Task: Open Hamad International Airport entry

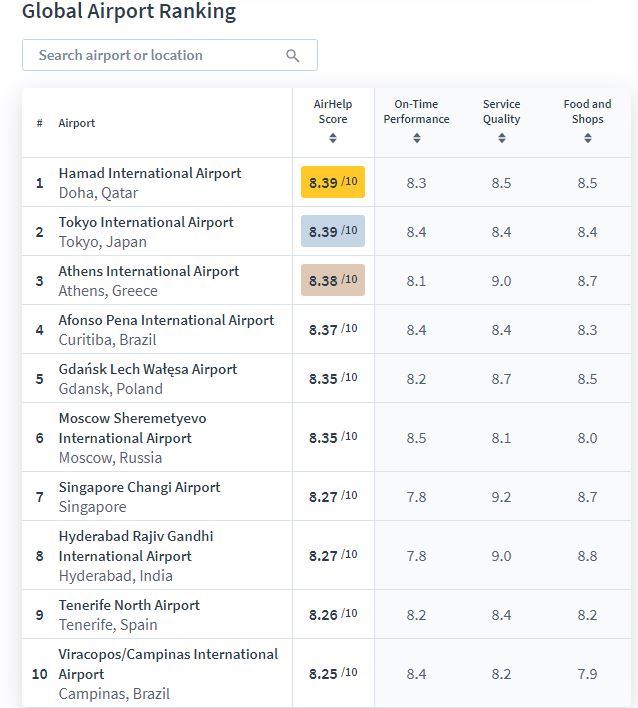Action: pyautogui.click(x=150, y=173)
